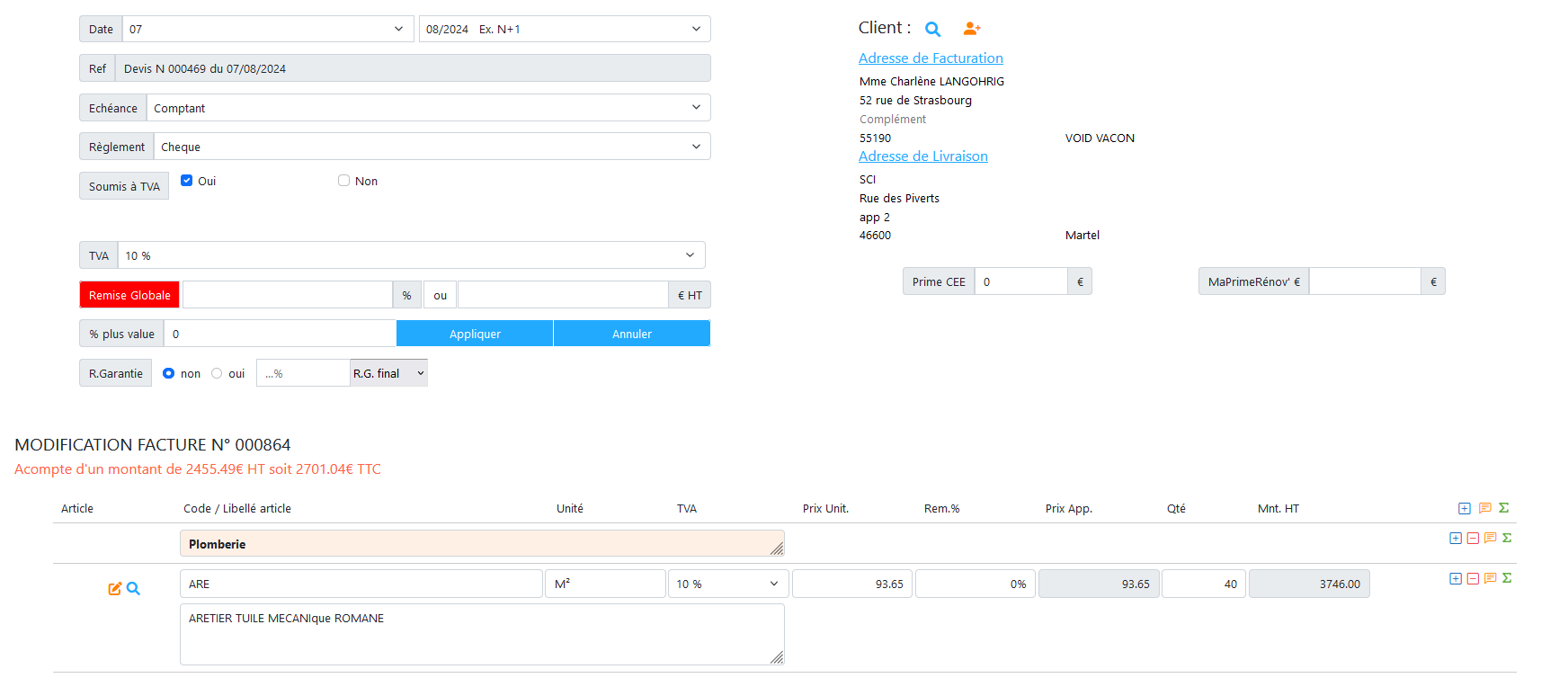Click the delivery street Rue des Piverts
The height and width of the screenshot is (678, 1568).
[x=899, y=198]
